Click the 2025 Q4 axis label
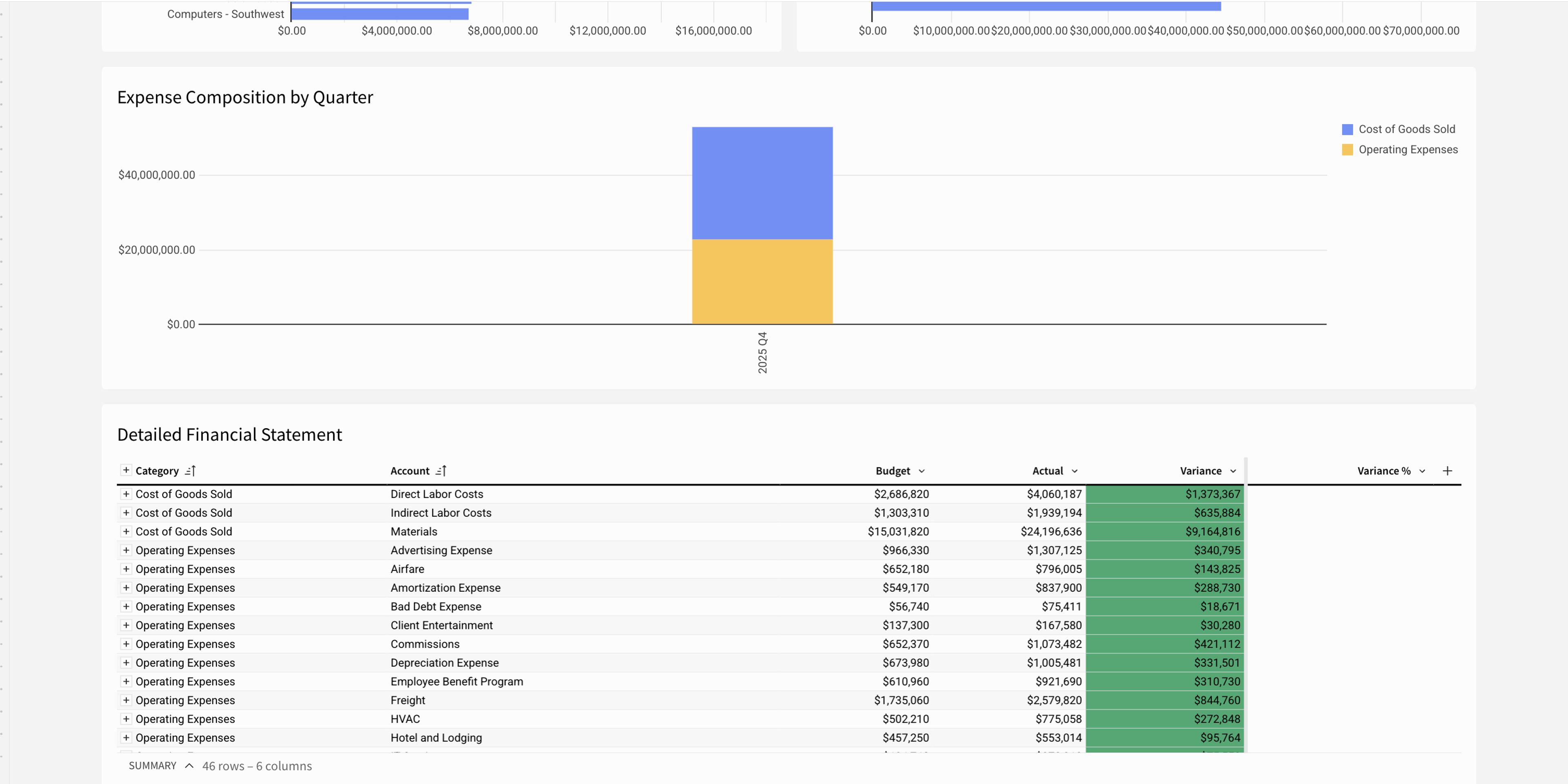This screenshot has height=784, width=1568. (762, 353)
